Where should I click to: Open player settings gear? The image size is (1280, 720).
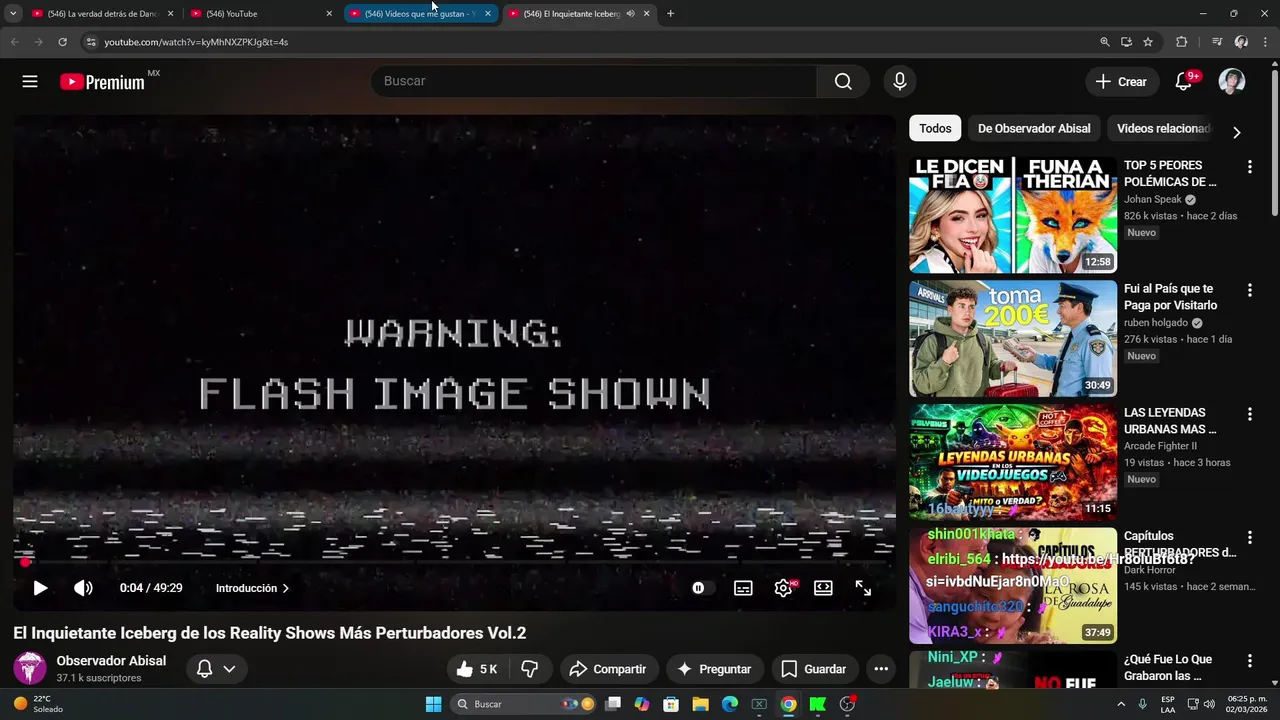tap(783, 588)
